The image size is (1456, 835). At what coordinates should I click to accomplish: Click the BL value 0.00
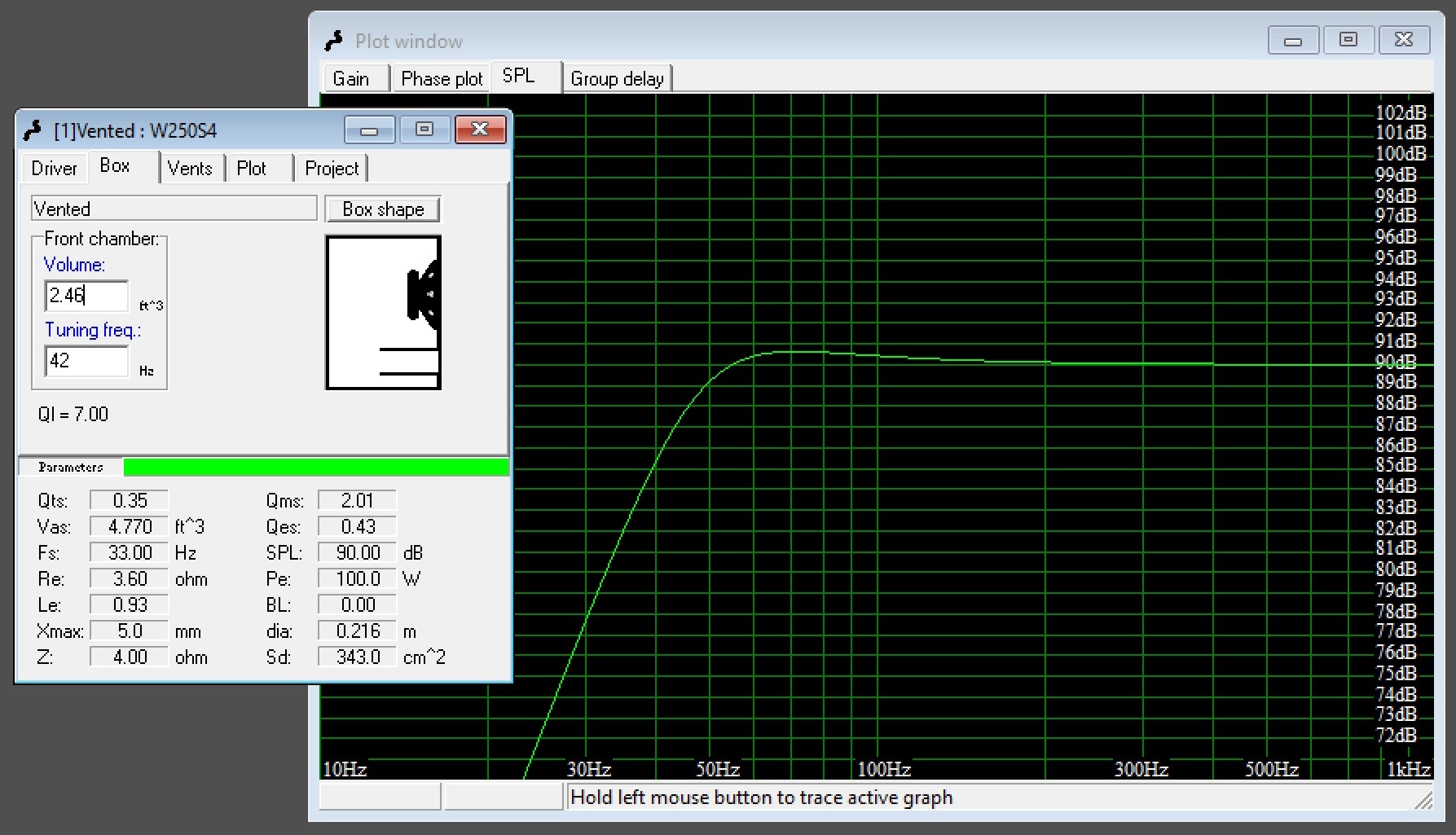358,604
